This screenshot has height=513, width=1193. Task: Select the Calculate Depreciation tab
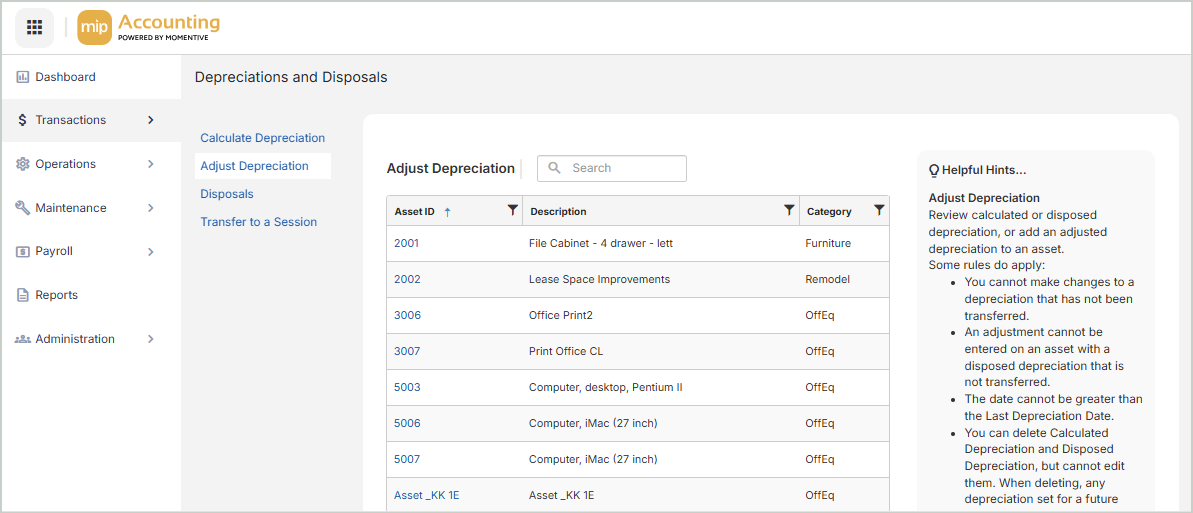tap(262, 138)
